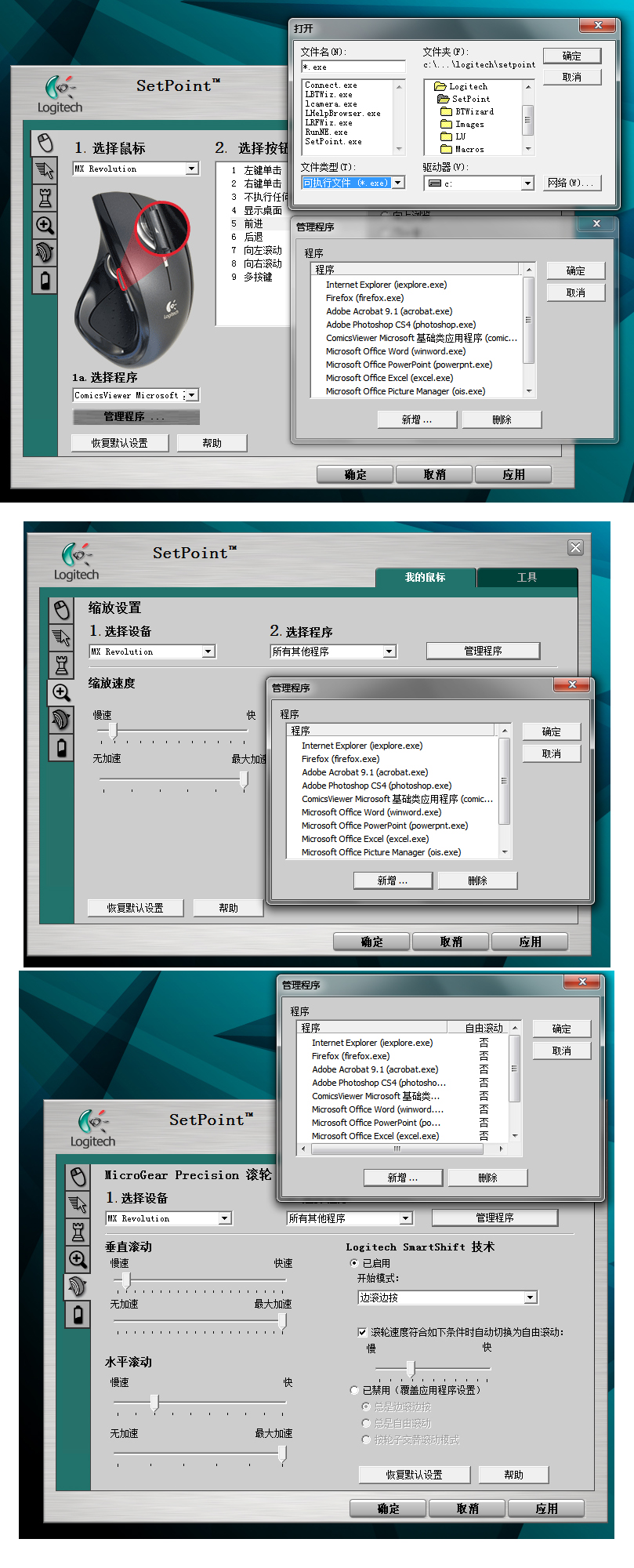Open scroll-wheel icon in MicroGear 滚轮 window sidebar
The height and width of the screenshot is (1568, 634).
(x=78, y=1287)
